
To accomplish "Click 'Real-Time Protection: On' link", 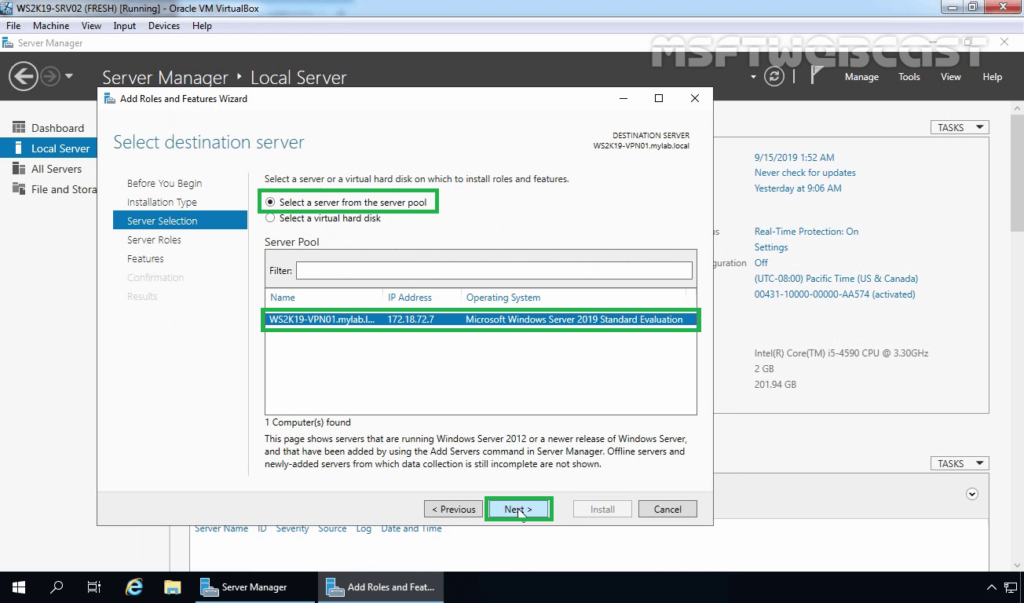I will (x=806, y=231).
